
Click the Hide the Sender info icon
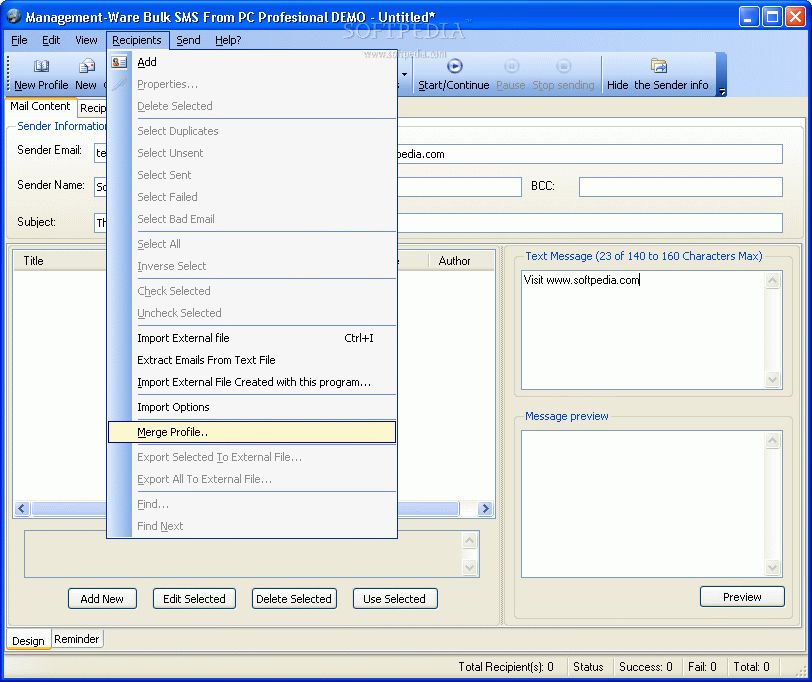coord(658,66)
